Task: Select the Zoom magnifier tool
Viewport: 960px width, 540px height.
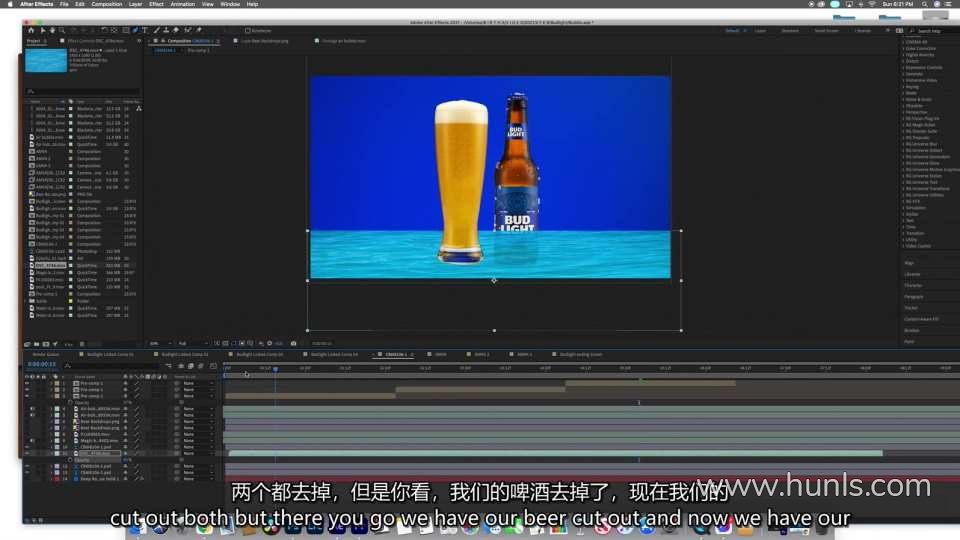Action: pos(60,30)
